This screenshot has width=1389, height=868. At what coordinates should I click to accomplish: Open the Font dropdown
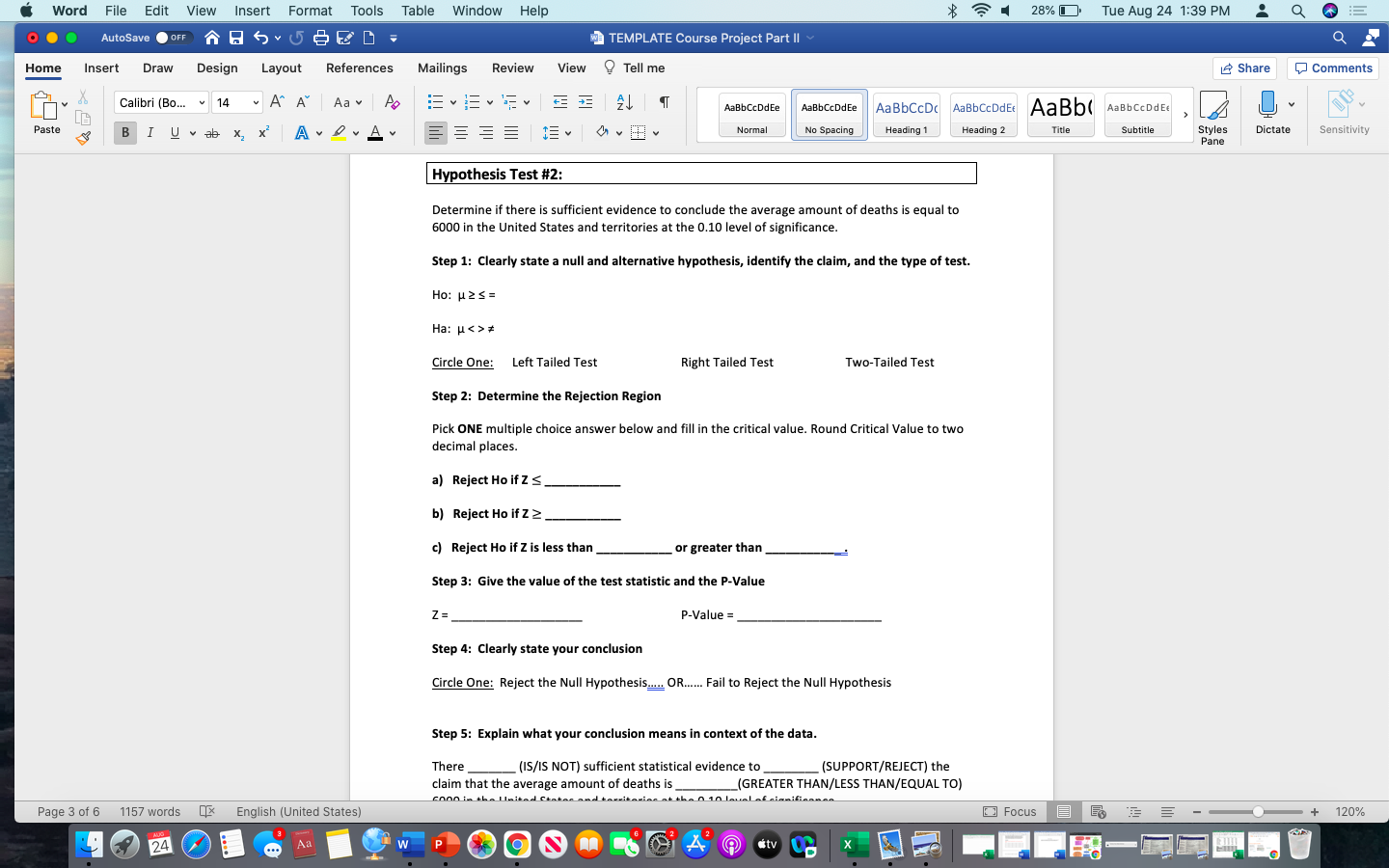tap(160, 101)
